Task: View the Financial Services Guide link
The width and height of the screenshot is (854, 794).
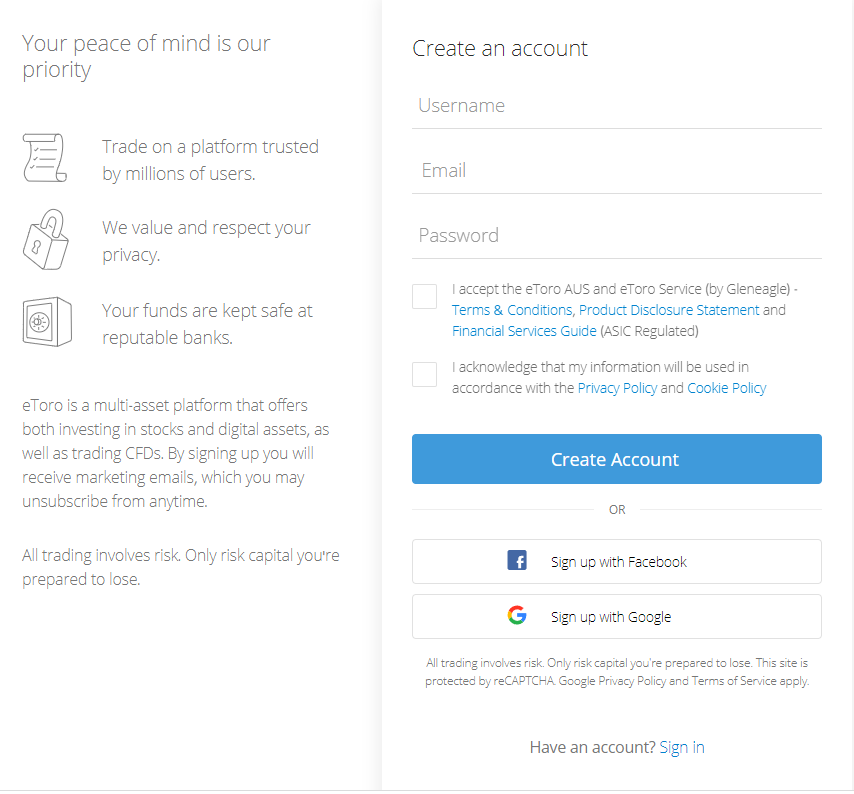Action: (x=524, y=331)
